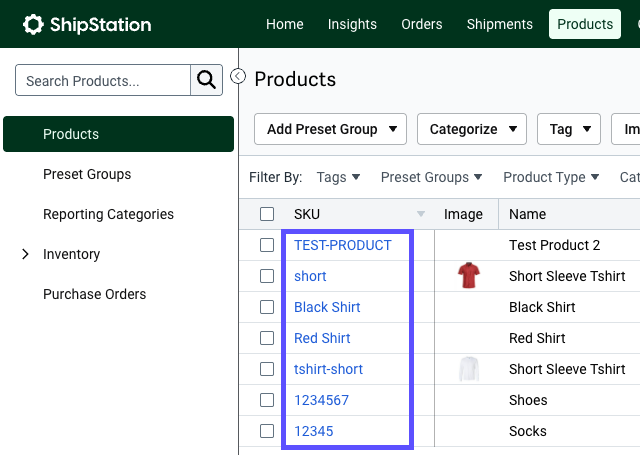Select the Black Shirt row checkbox
Viewport: 640px width, 455px height.
tap(267, 307)
